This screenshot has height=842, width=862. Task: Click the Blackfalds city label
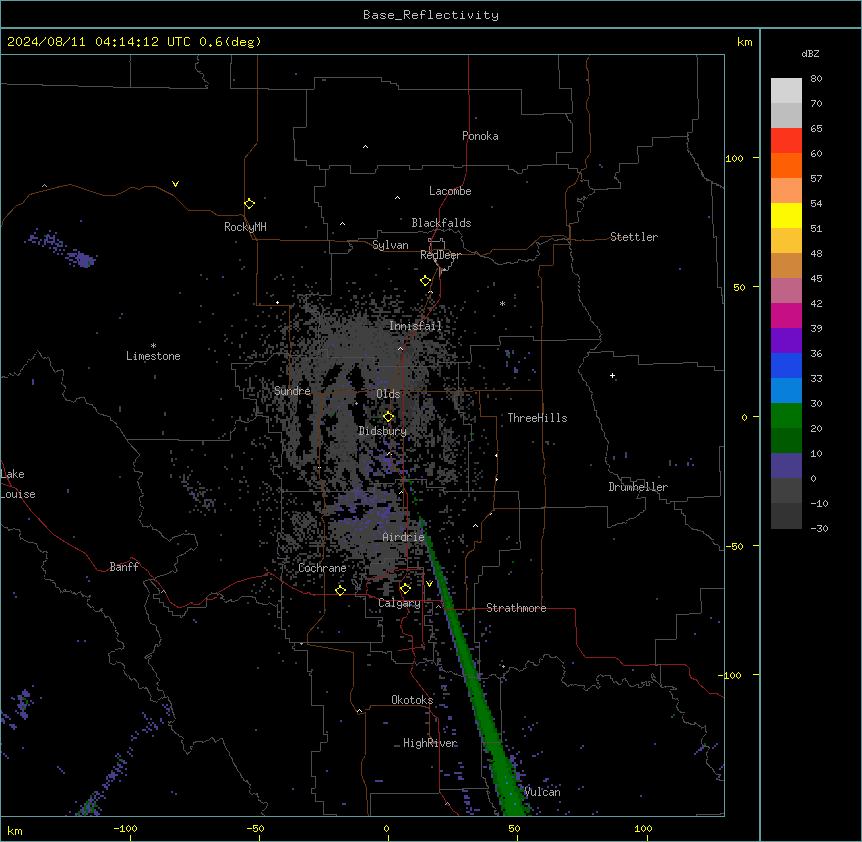point(441,223)
